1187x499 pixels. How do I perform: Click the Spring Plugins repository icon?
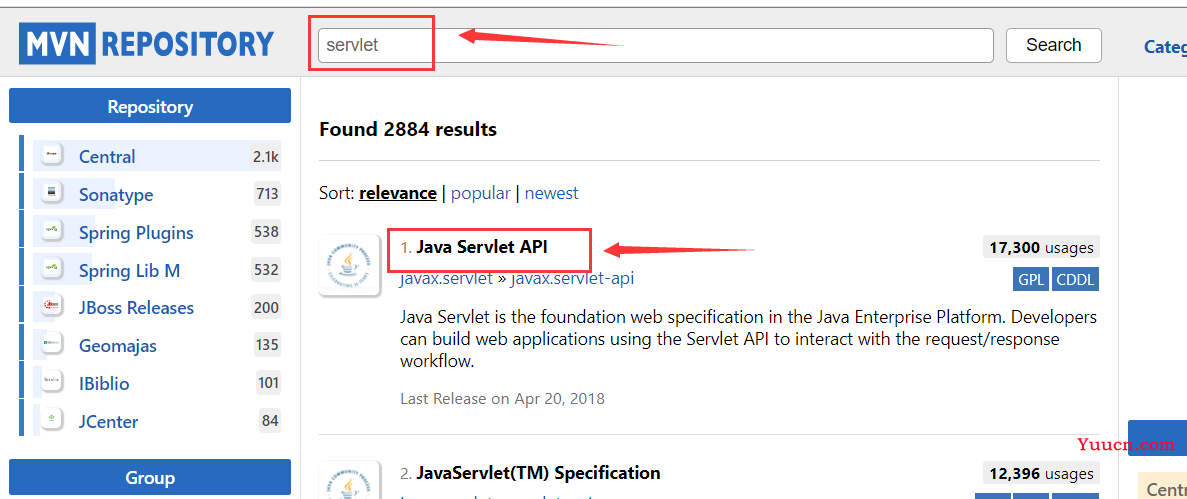(51, 232)
